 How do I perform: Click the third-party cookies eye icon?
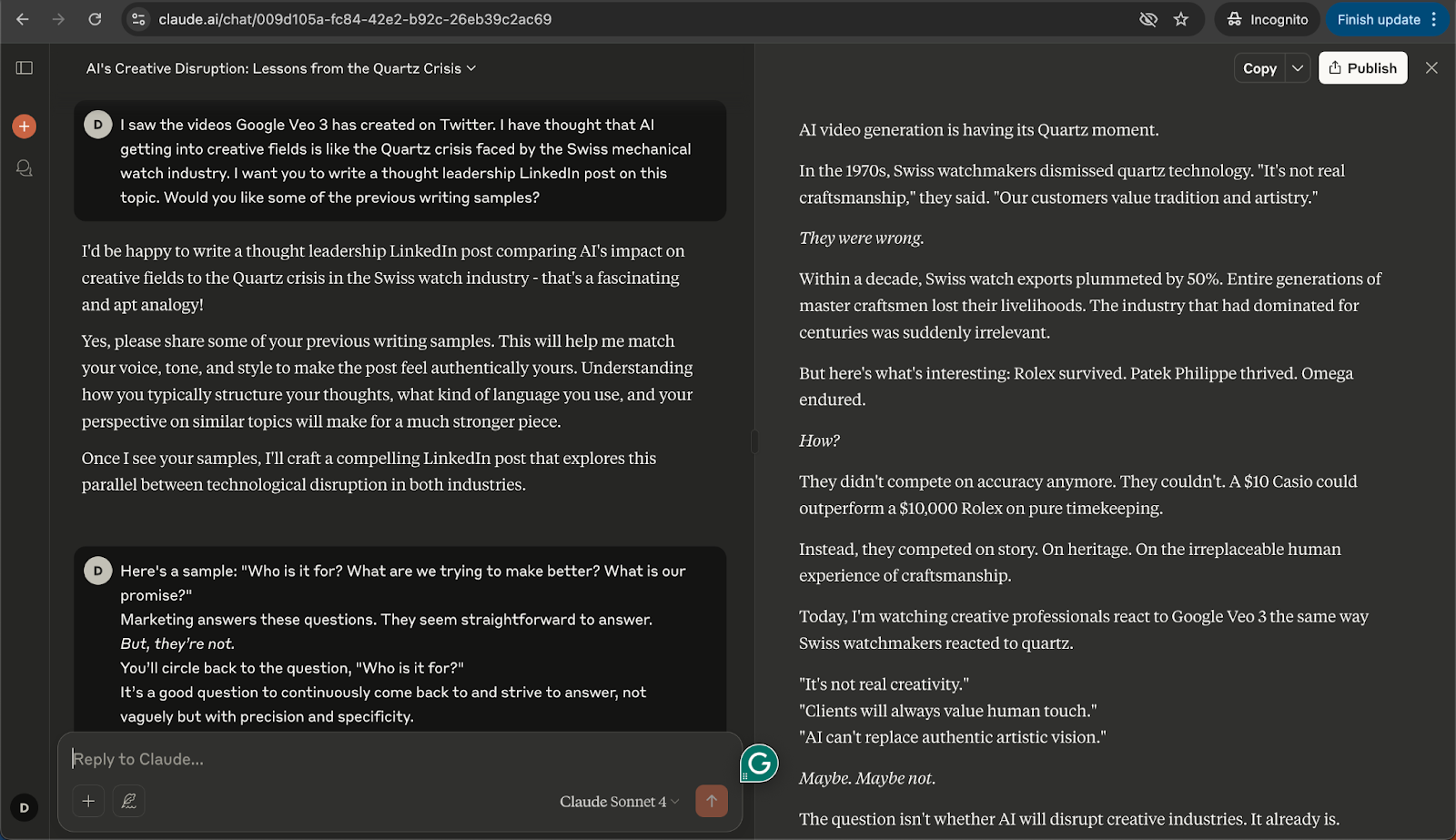pyautogui.click(x=1148, y=19)
